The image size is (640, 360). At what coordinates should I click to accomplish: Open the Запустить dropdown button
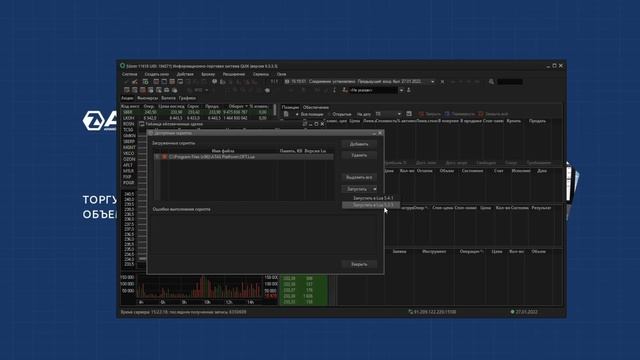(x=359, y=189)
